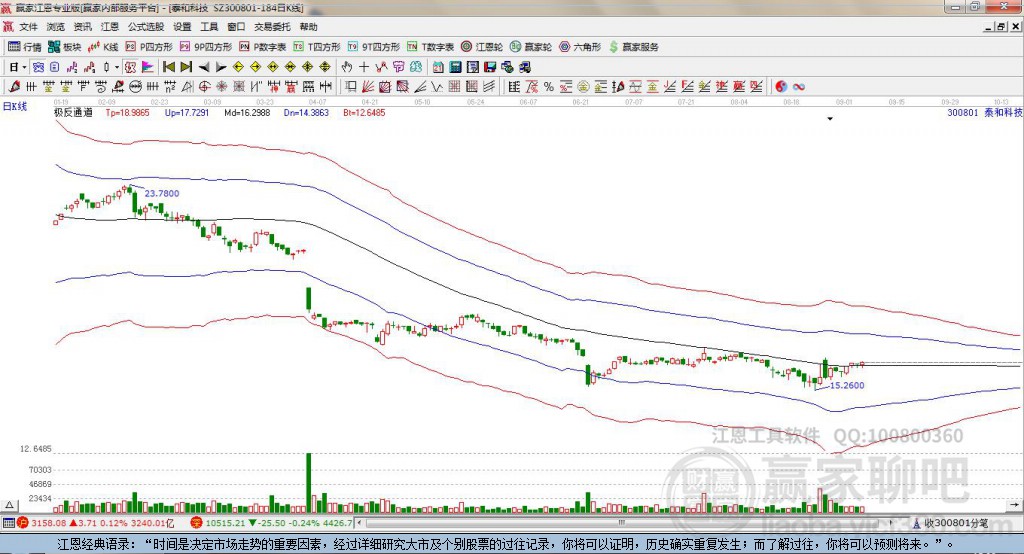Select the circled 金 golden ratio tool
1024x554 pixels.
click(x=583, y=87)
